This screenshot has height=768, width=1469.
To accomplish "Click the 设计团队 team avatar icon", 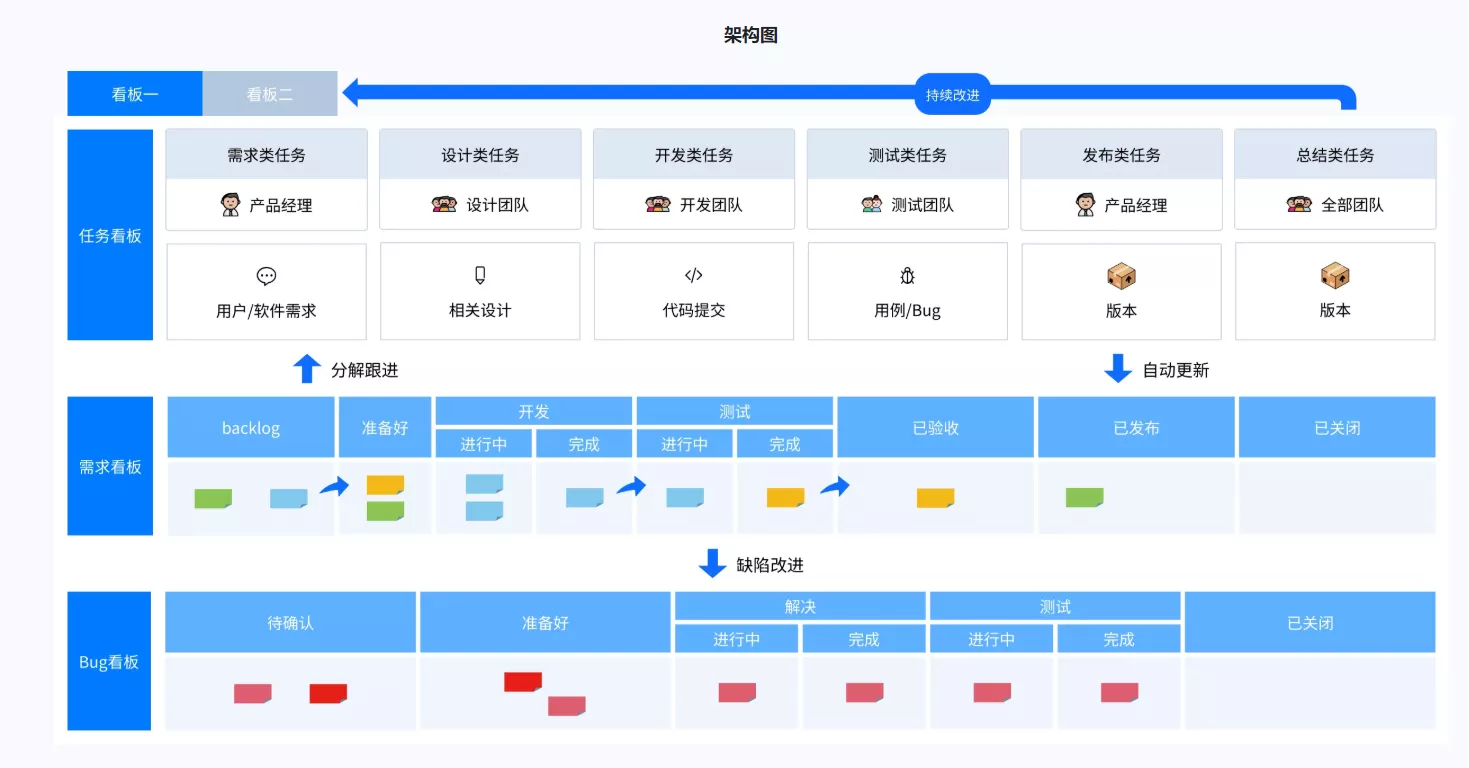I will pos(444,205).
